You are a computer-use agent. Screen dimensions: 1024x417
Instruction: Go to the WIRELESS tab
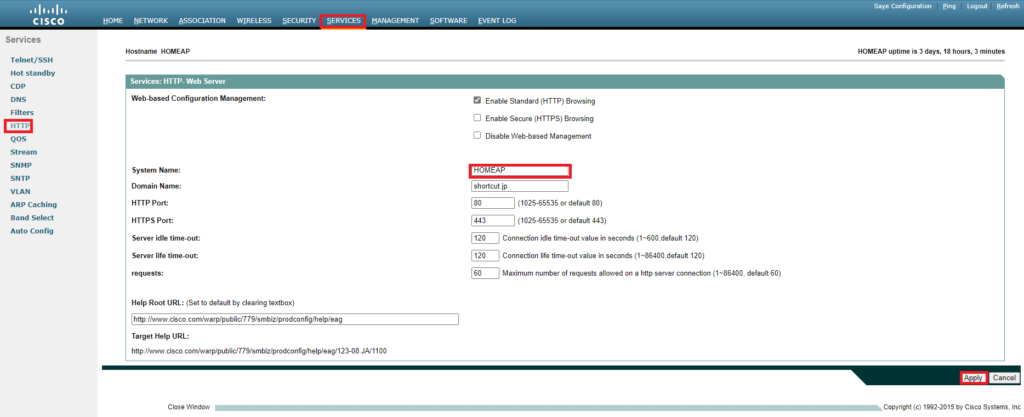tap(254, 21)
